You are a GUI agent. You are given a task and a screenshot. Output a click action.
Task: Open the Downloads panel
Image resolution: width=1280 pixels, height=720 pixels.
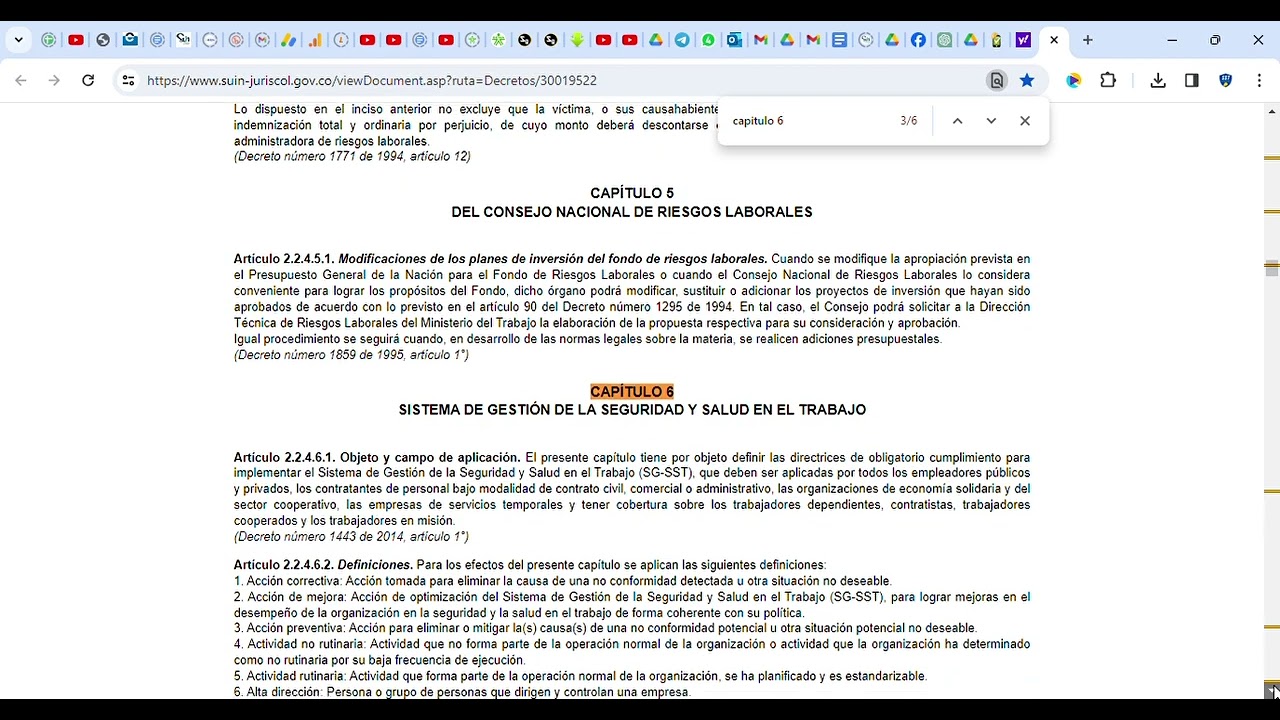(x=1158, y=80)
